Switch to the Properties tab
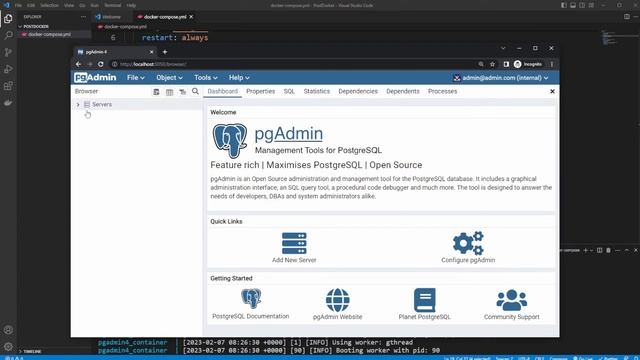The width and height of the screenshot is (640, 360). coord(260,91)
